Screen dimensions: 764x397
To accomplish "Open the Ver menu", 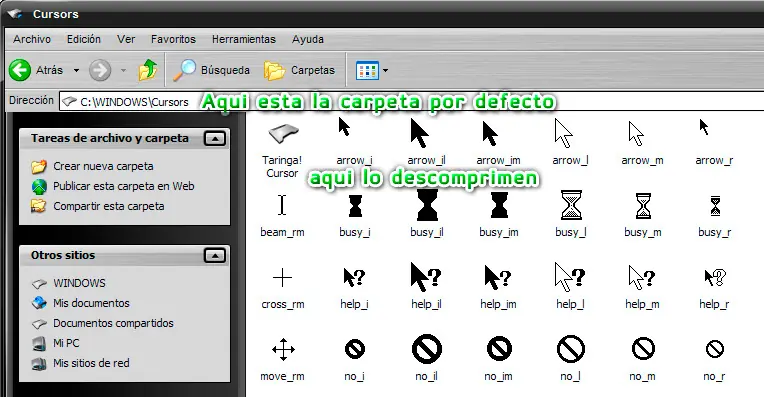I will click(x=126, y=39).
